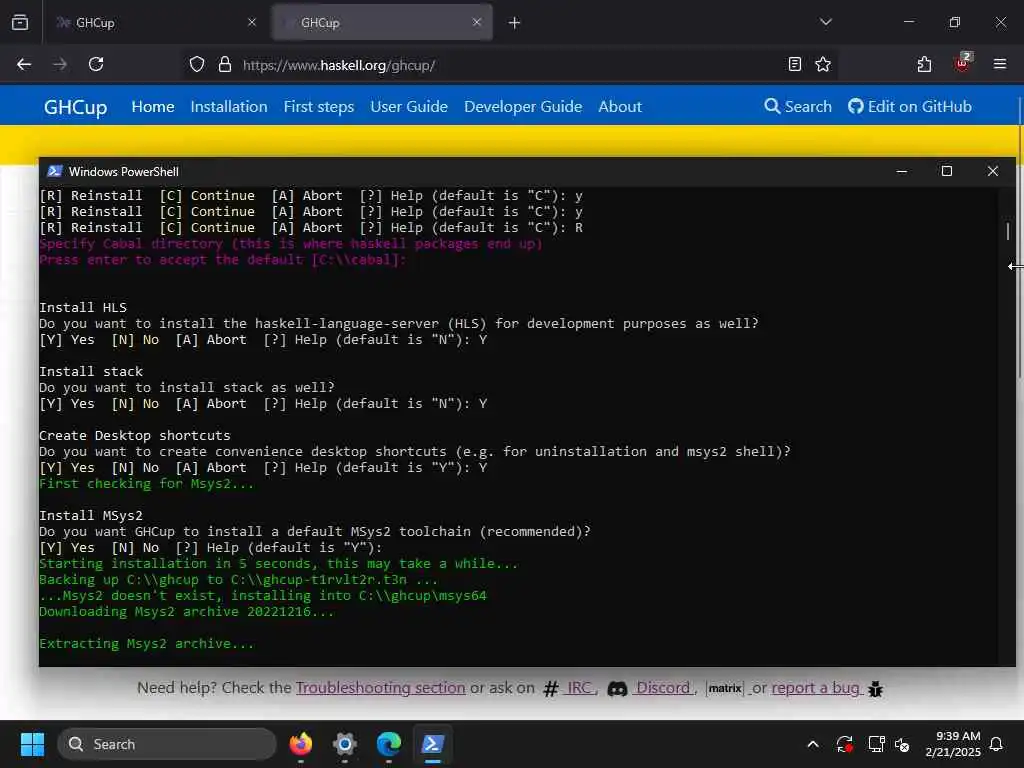The height and width of the screenshot is (768, 1024).
Task: Click the 'Install MSys2' heading text
Action: [x=91, y=516]
